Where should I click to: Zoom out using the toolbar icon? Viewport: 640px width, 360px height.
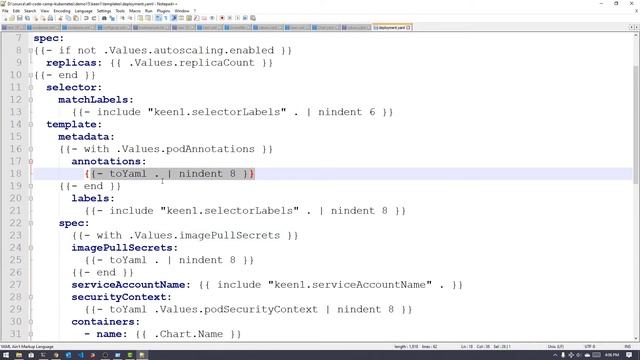tap(130, 18)
